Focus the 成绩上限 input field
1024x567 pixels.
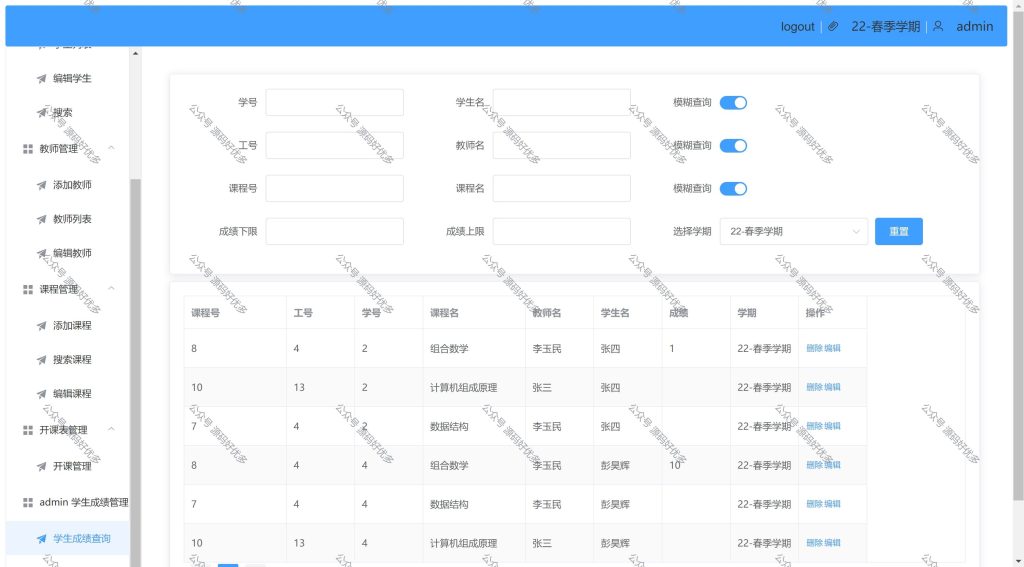[562, 231]
